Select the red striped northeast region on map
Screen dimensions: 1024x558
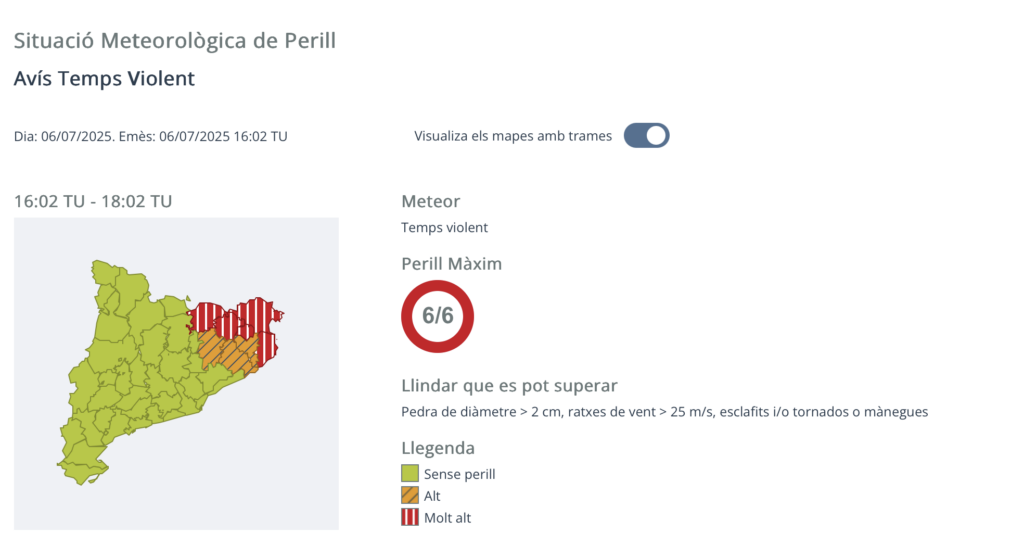point(256,317)
